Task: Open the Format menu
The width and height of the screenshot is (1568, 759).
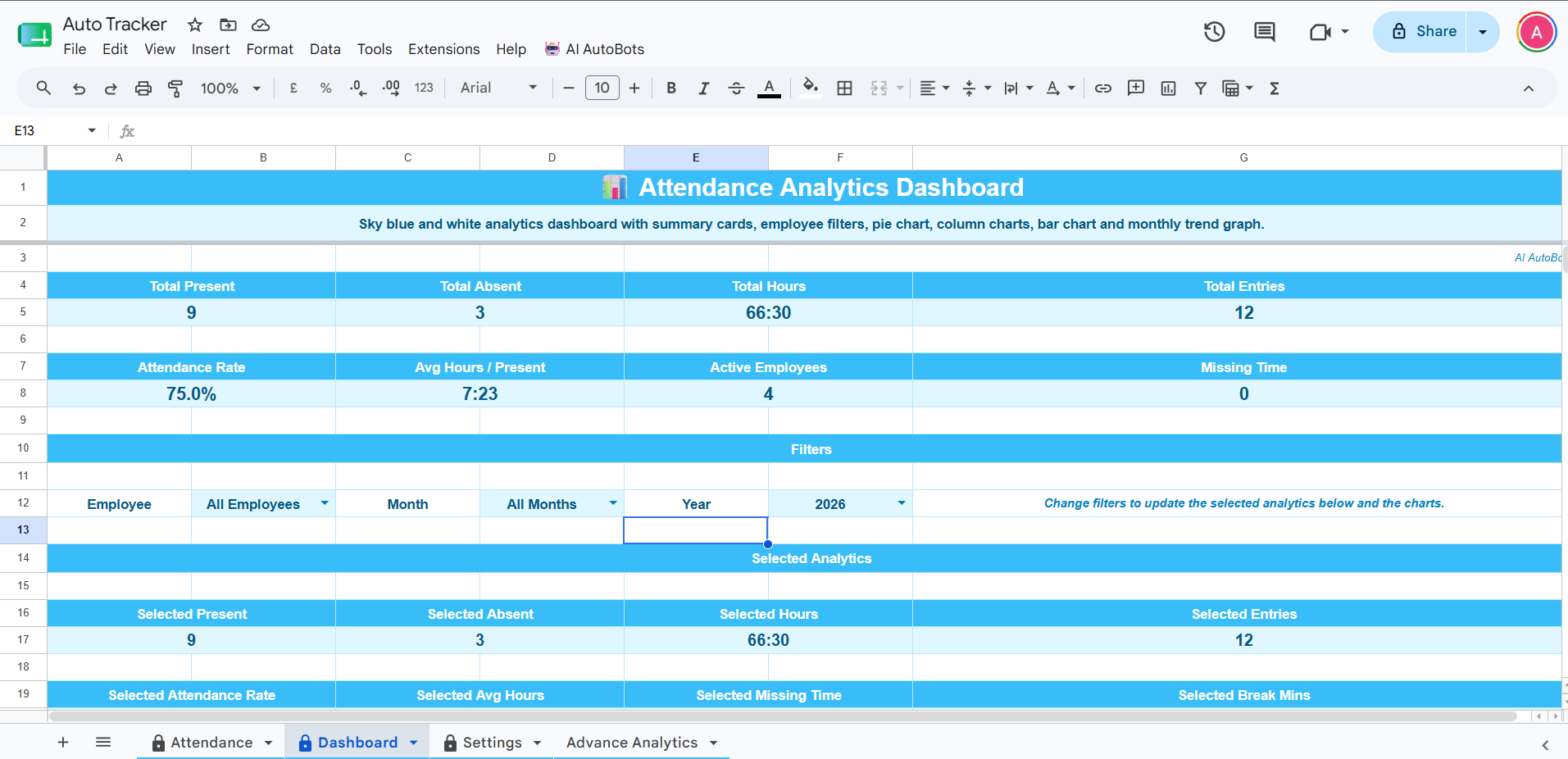Action: (x=270, y=49)
